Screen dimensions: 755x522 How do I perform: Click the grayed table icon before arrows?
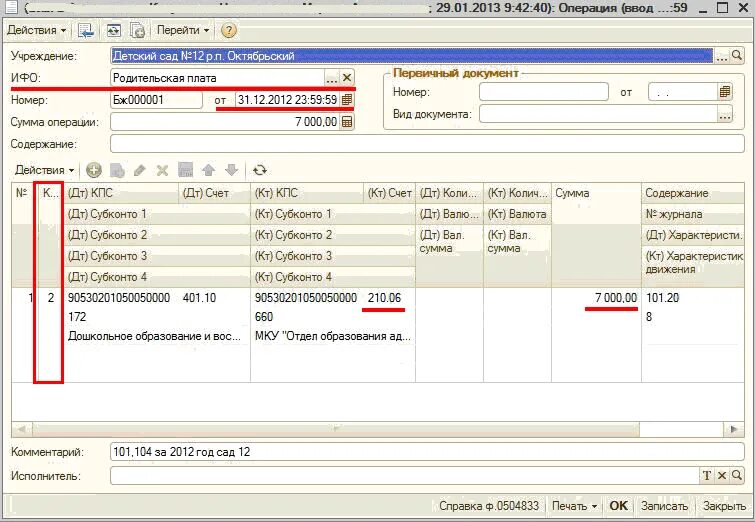click(185, 170)
